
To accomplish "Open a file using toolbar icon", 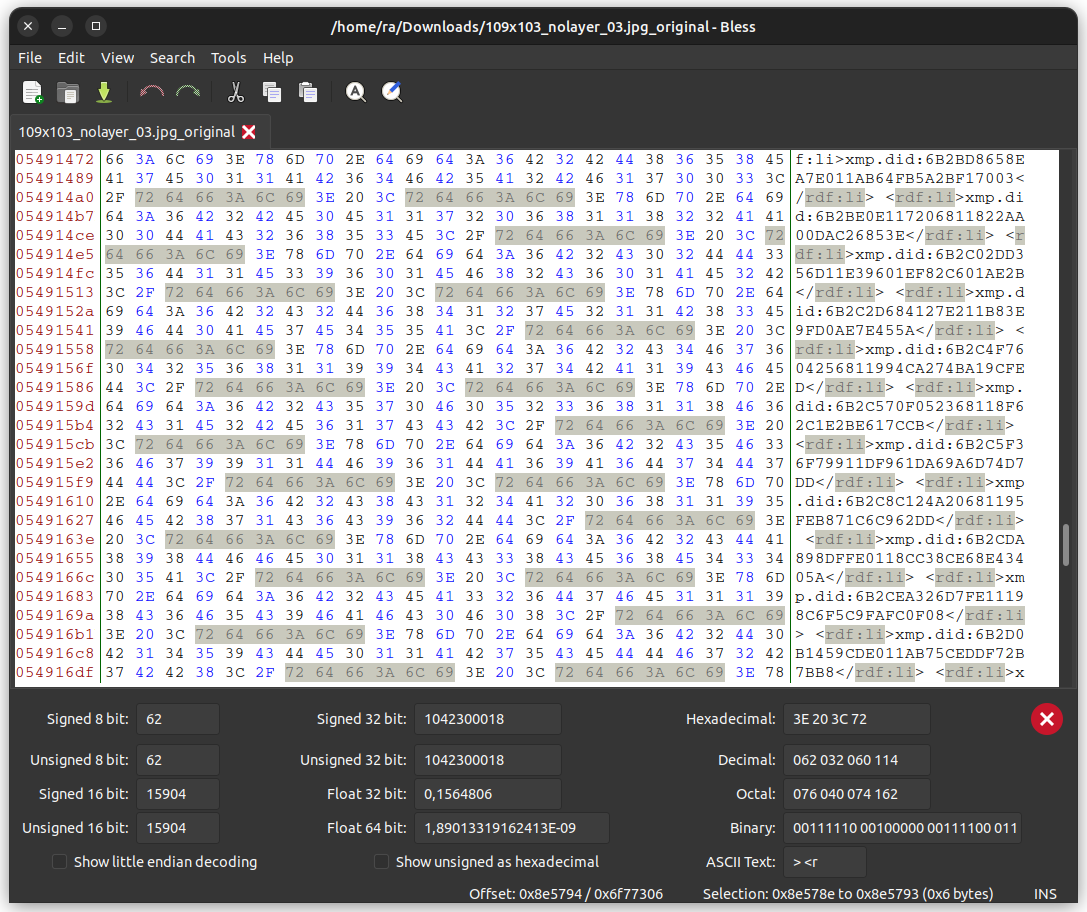I will coord(68,92).
